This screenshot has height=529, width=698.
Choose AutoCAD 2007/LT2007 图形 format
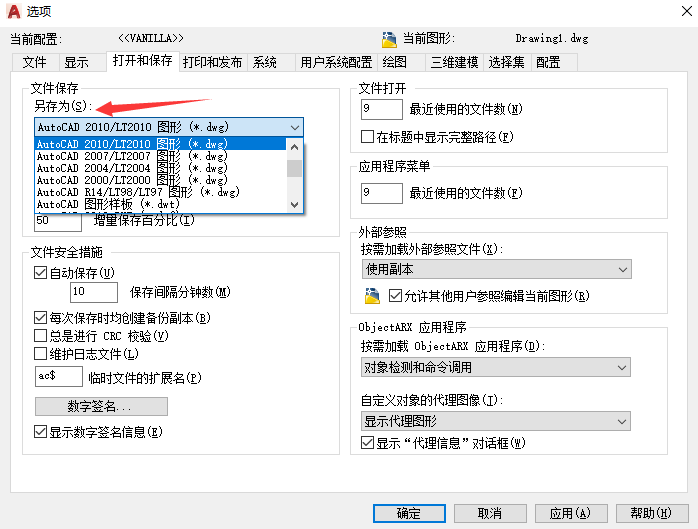(x=160, y=156)
